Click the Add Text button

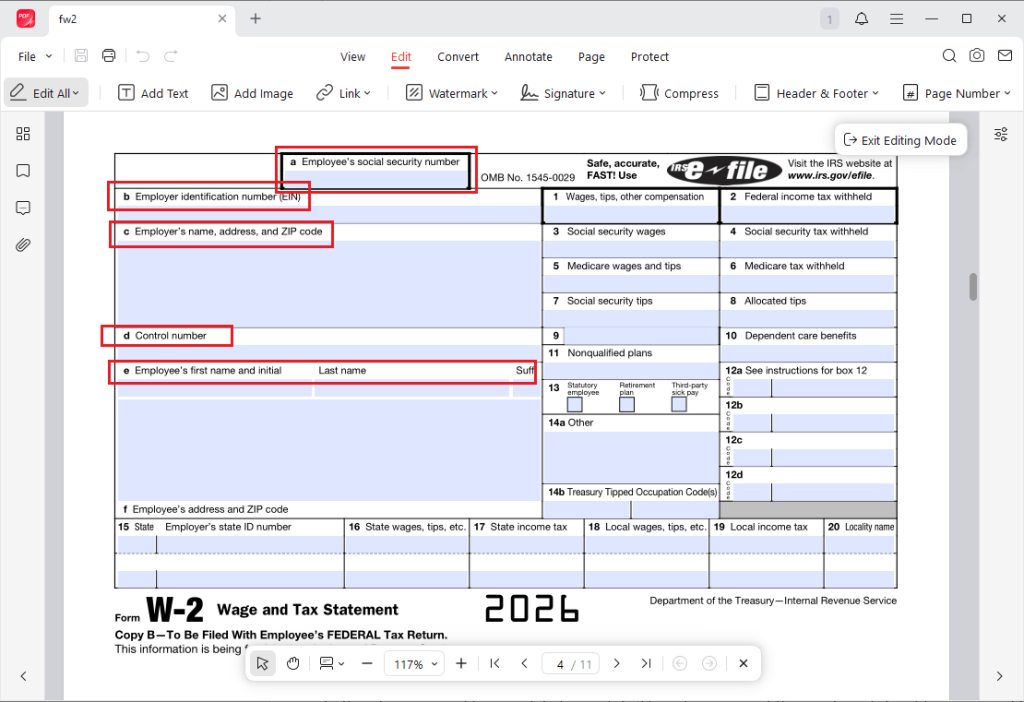(x=153, y=93)
